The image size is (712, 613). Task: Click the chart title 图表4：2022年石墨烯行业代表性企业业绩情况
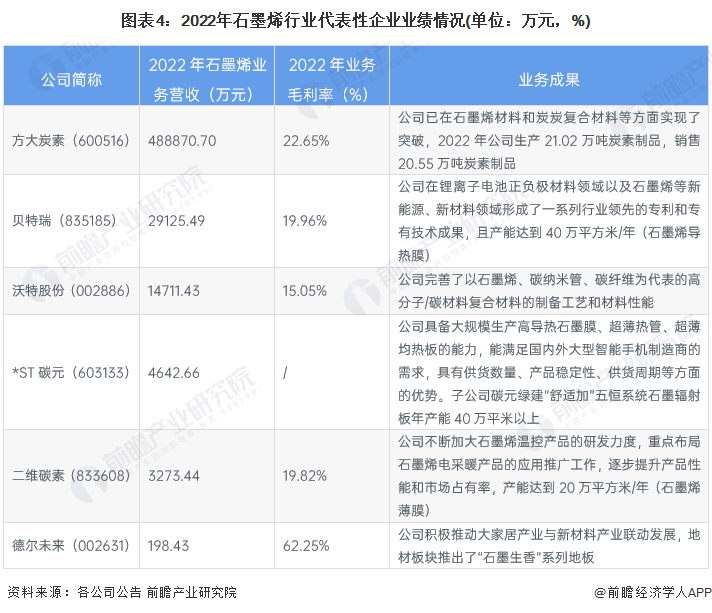tap(356, 21)
